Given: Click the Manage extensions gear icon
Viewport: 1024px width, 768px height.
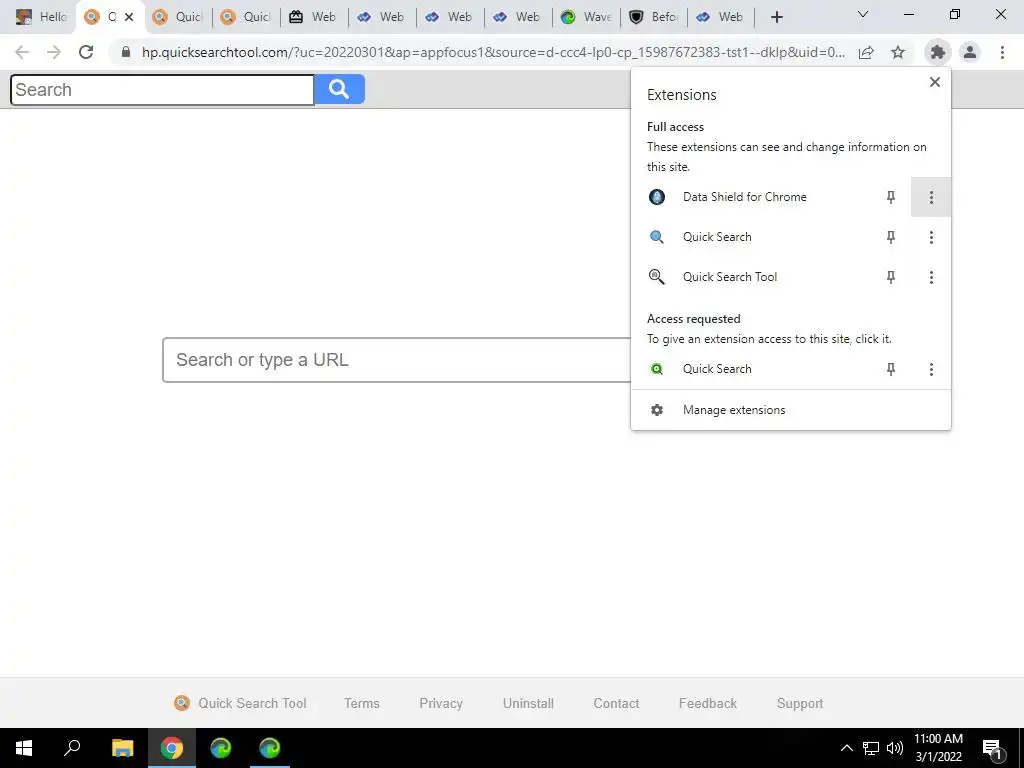Looking at the screenshot, I should [656, 409].
